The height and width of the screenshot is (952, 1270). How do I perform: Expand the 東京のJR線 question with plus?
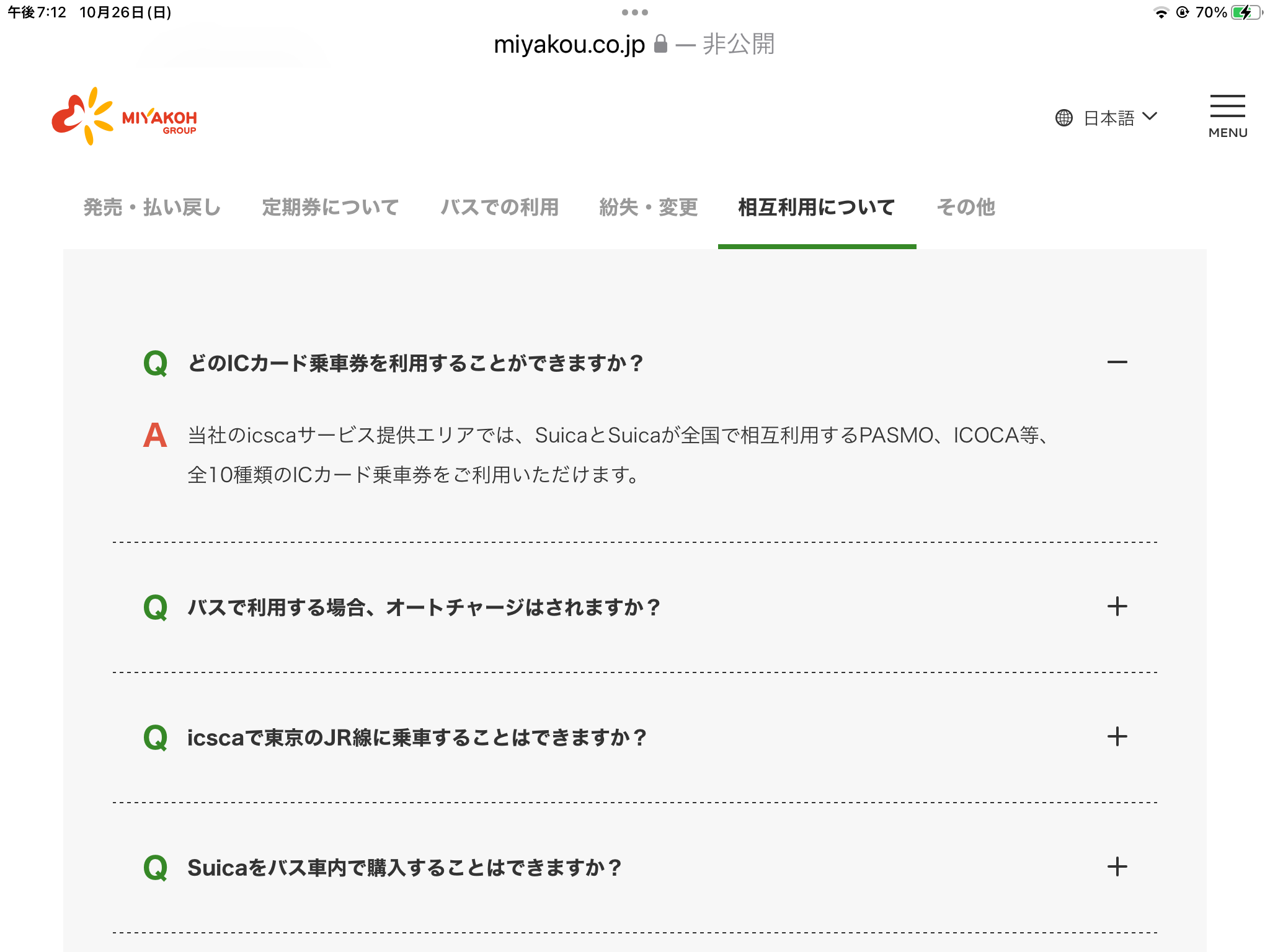pyautogui.click(x=1117, y=736)
